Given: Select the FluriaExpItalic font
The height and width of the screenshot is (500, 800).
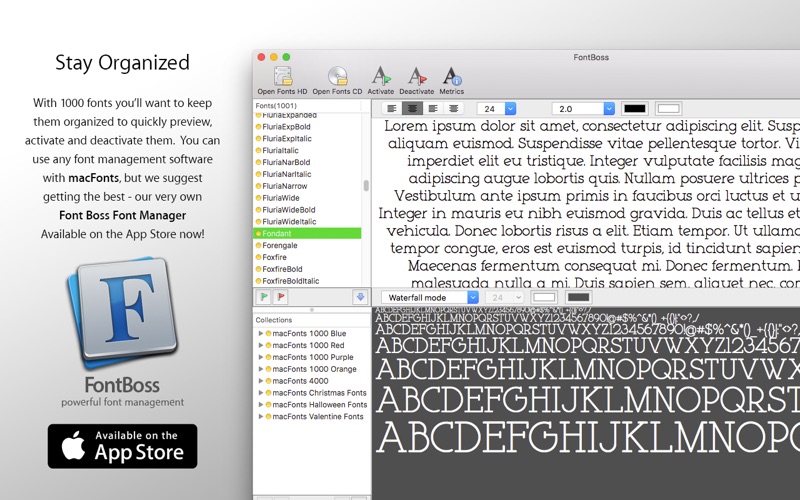Looking at the screenshot, I should pyautogui.click(x=307, y=138).
